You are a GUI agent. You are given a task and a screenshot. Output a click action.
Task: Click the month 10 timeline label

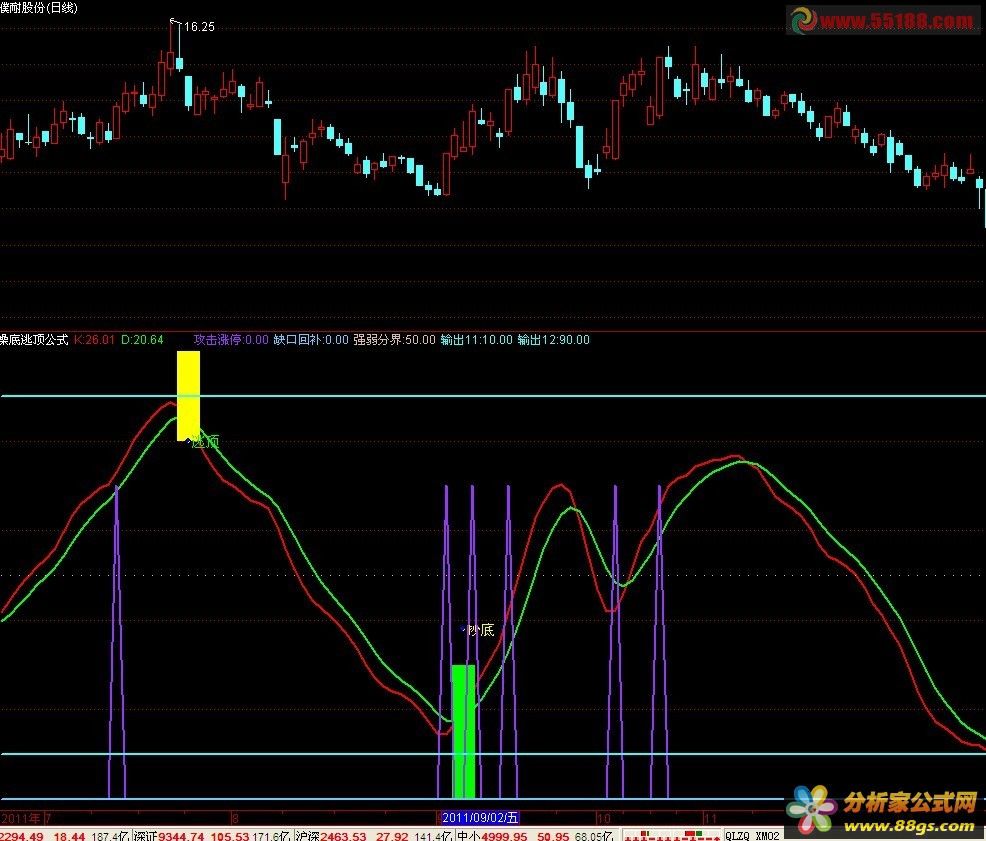coord(604,818)
